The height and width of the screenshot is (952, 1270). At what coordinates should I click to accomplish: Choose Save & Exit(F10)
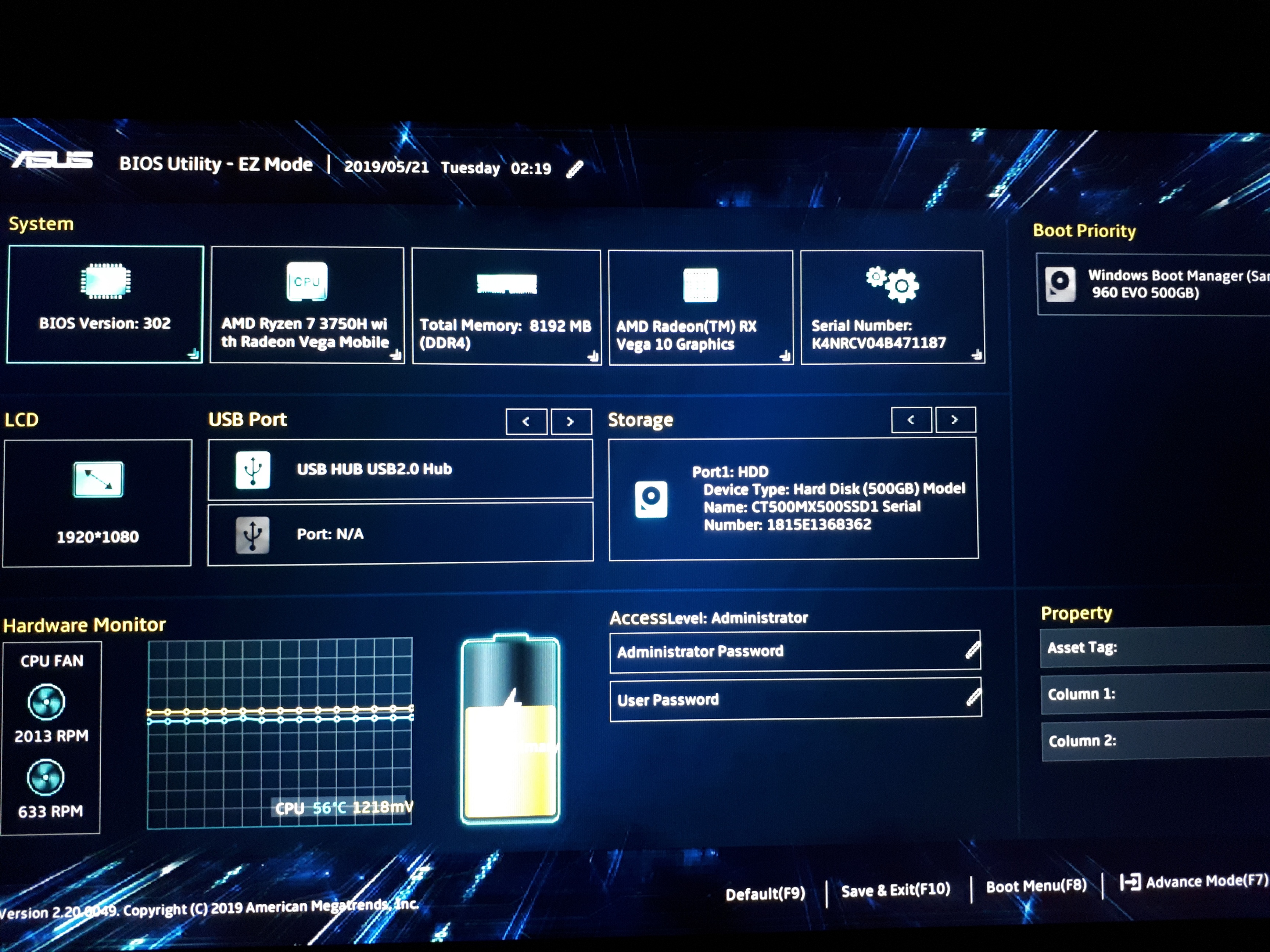click(895, 890)
